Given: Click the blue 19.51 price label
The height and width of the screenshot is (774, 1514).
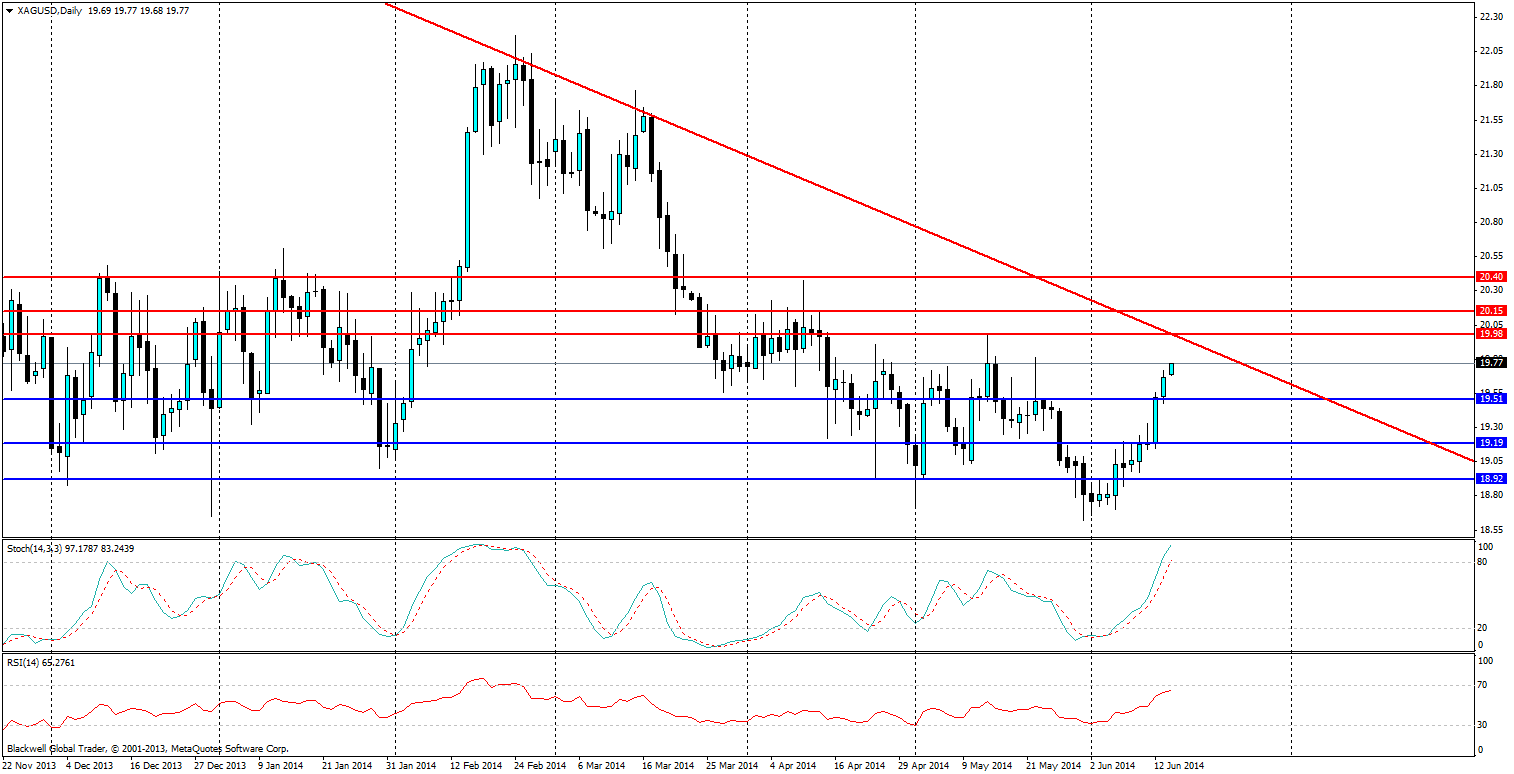Looking at the screenshot, I should pos(1493,399).
